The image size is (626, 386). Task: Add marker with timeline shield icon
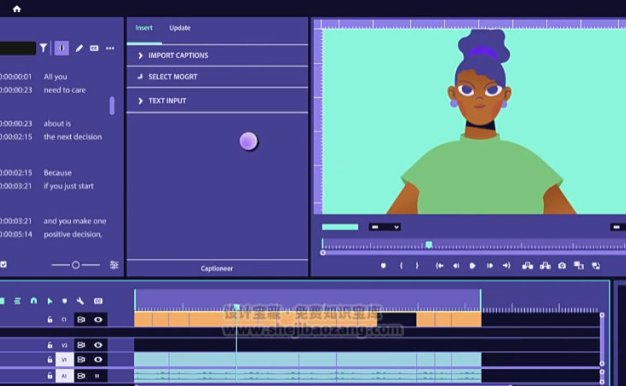(65, 301)
